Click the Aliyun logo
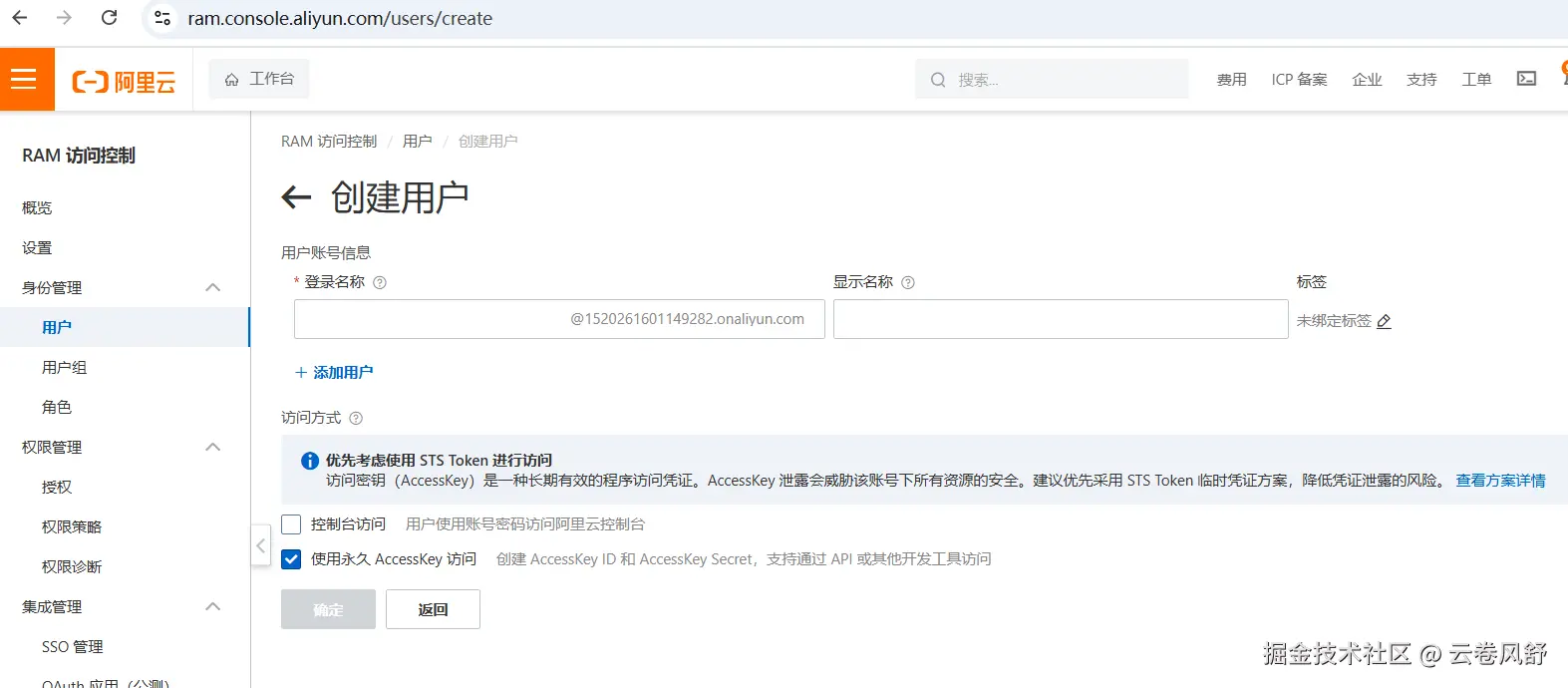 coord(124,82)
